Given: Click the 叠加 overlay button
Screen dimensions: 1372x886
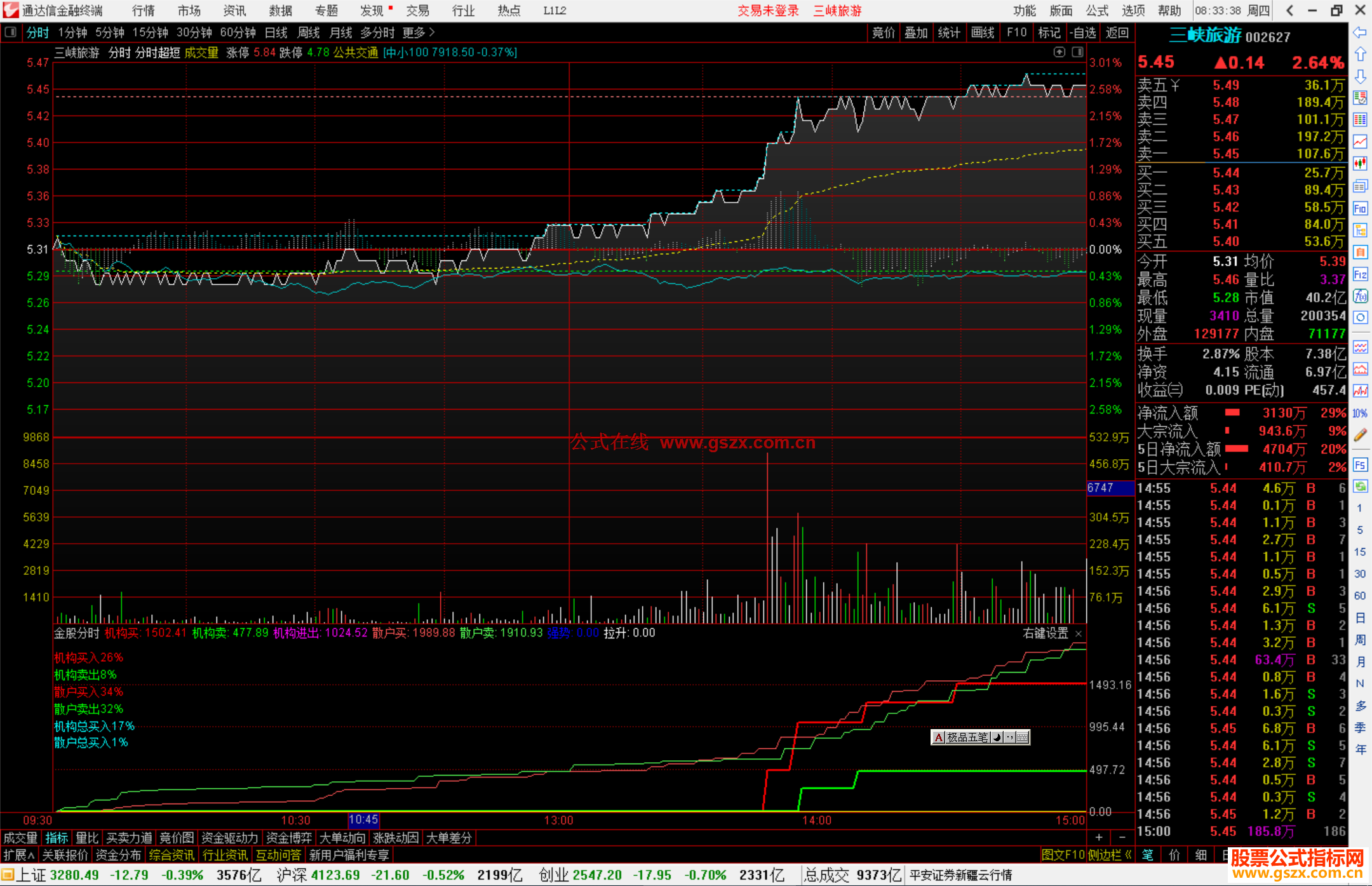Looking at the screenshot, I should click(916, 32).
